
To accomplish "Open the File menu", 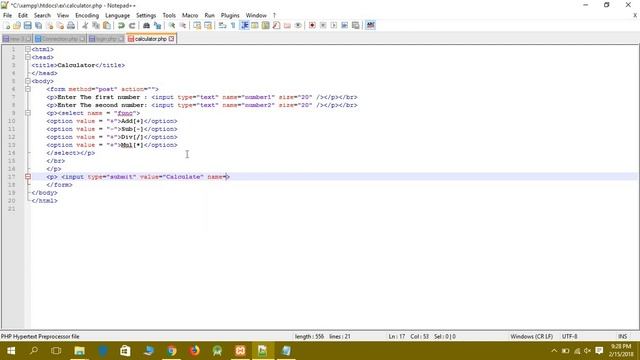I will click(7, 16).
